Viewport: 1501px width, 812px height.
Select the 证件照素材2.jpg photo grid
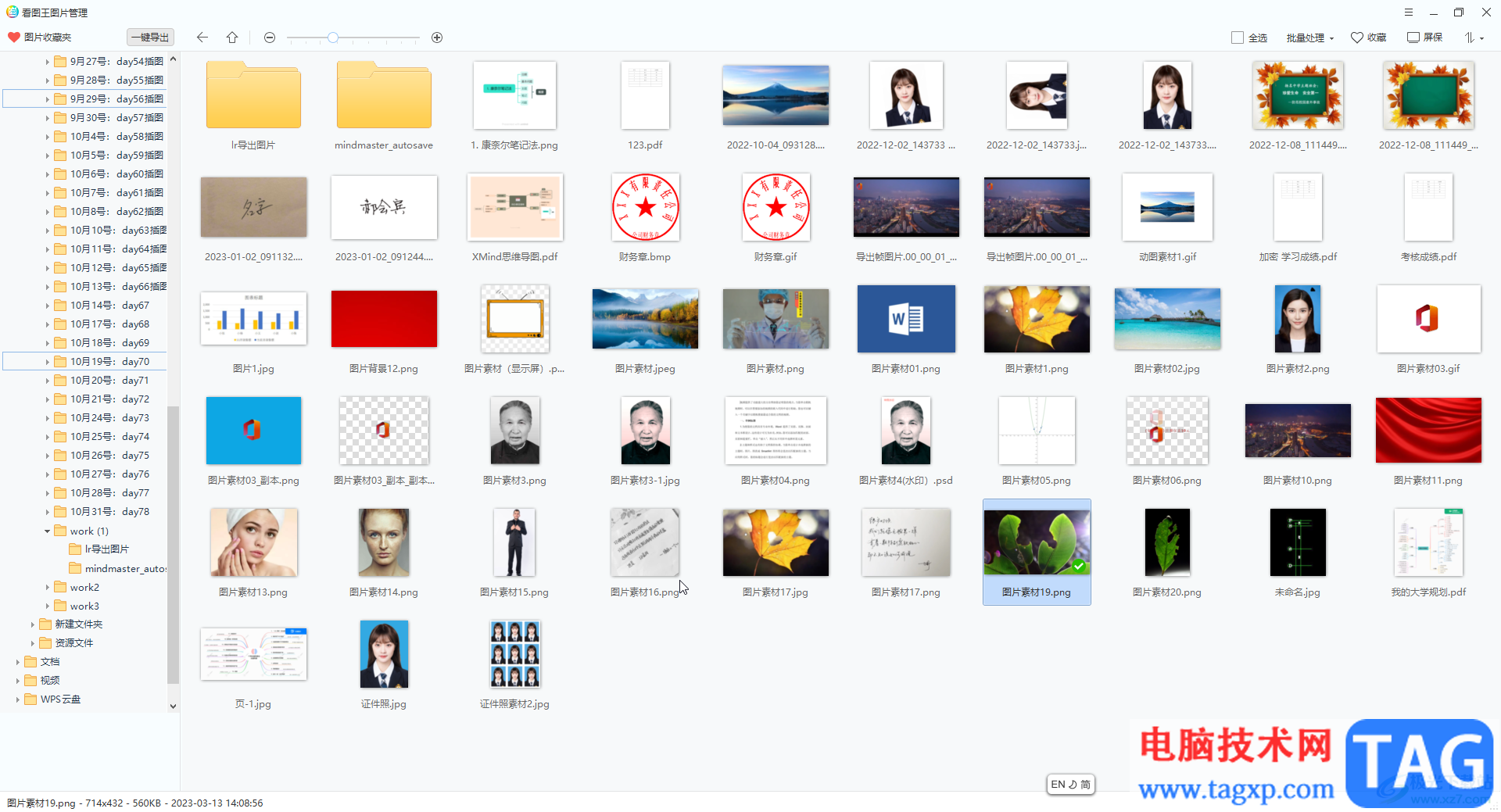(514, 654)
